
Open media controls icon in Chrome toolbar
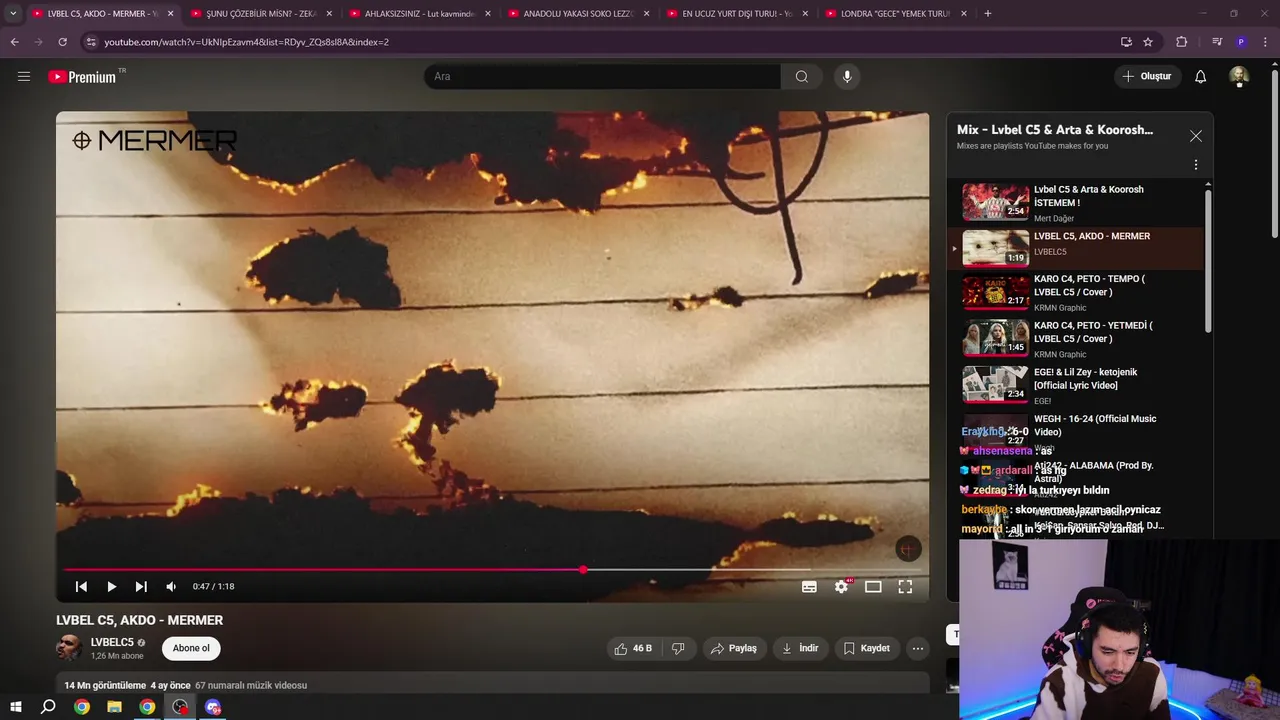tap(1217, 42)
